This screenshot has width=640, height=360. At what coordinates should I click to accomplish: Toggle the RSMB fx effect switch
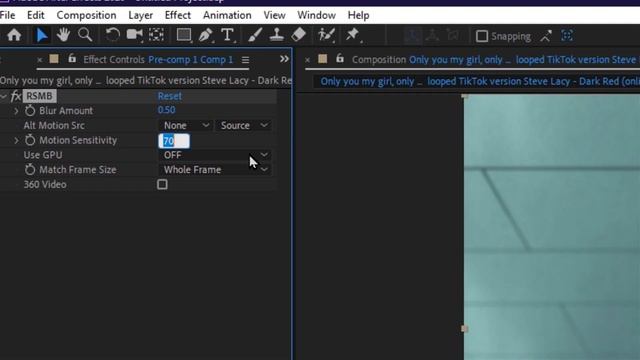click(16, 96)
